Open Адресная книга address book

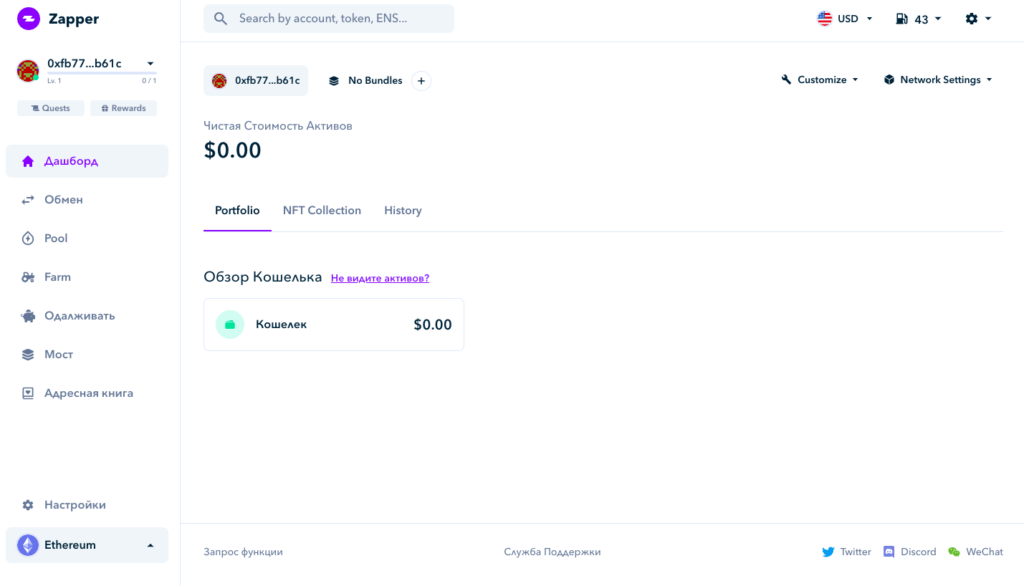[88, 394]
